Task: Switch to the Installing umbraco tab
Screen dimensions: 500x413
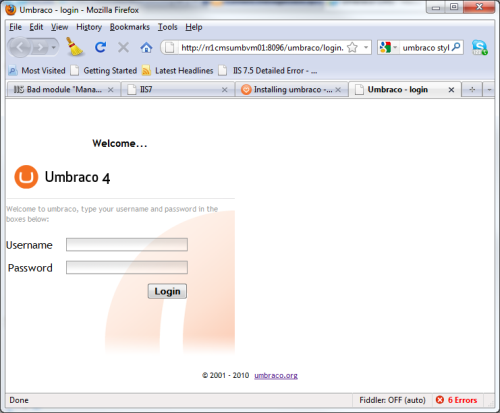Action: 291,90
